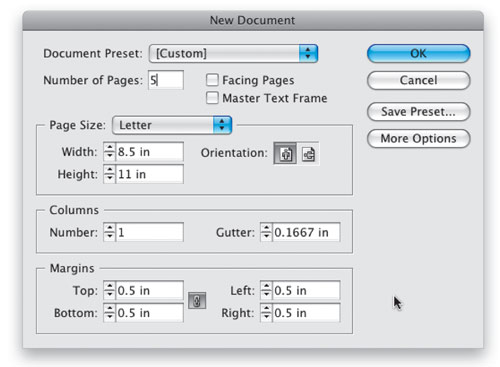Click the Right margin stepper arrows
The height and width of the screenshot is (367, 500).
click(x=266, y=313)
